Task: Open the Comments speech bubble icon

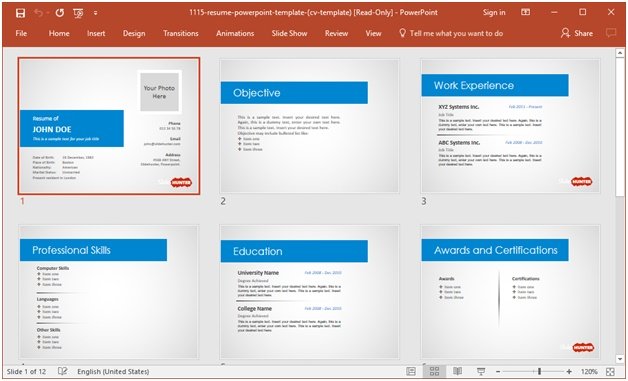Action: pos(611,33)
